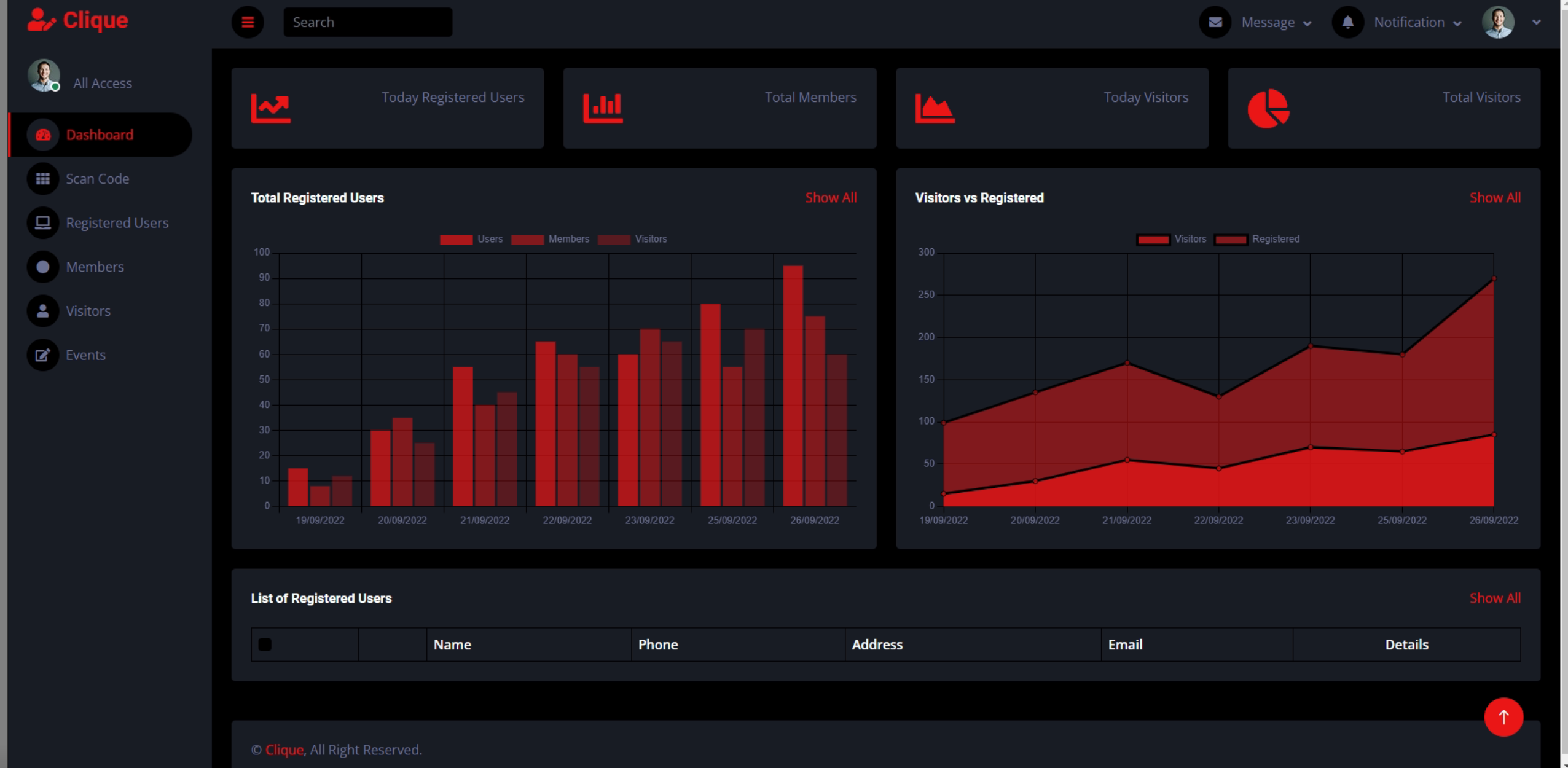Screen dimensions: 1568x768
Task: Click the Message envelope icon
Action: [1215, 22]
